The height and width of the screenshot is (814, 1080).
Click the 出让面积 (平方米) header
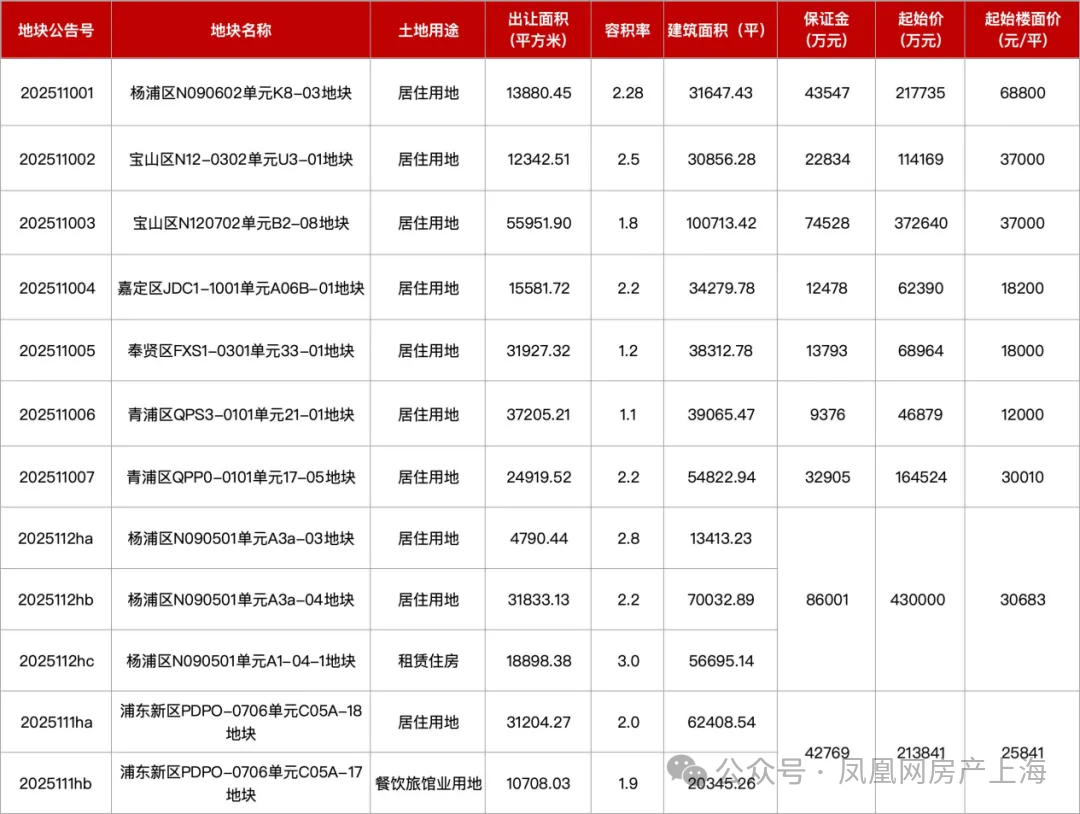539,30
